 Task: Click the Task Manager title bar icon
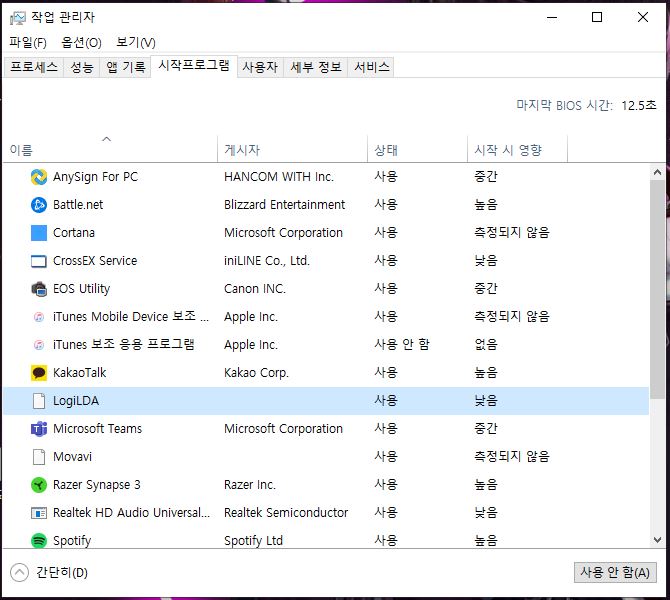tap(18, 18)
